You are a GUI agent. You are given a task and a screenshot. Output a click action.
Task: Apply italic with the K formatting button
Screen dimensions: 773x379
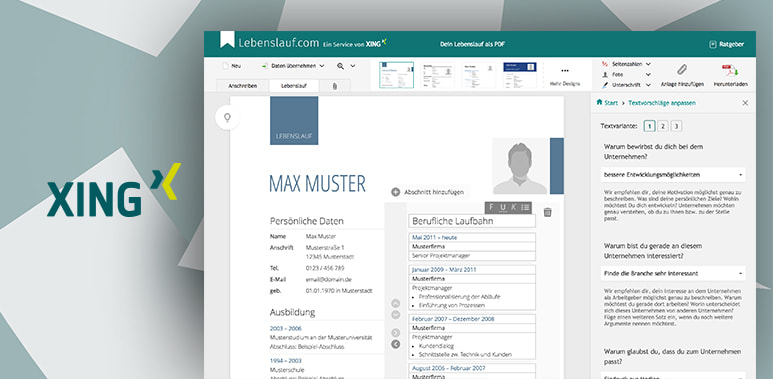(514, 207)
